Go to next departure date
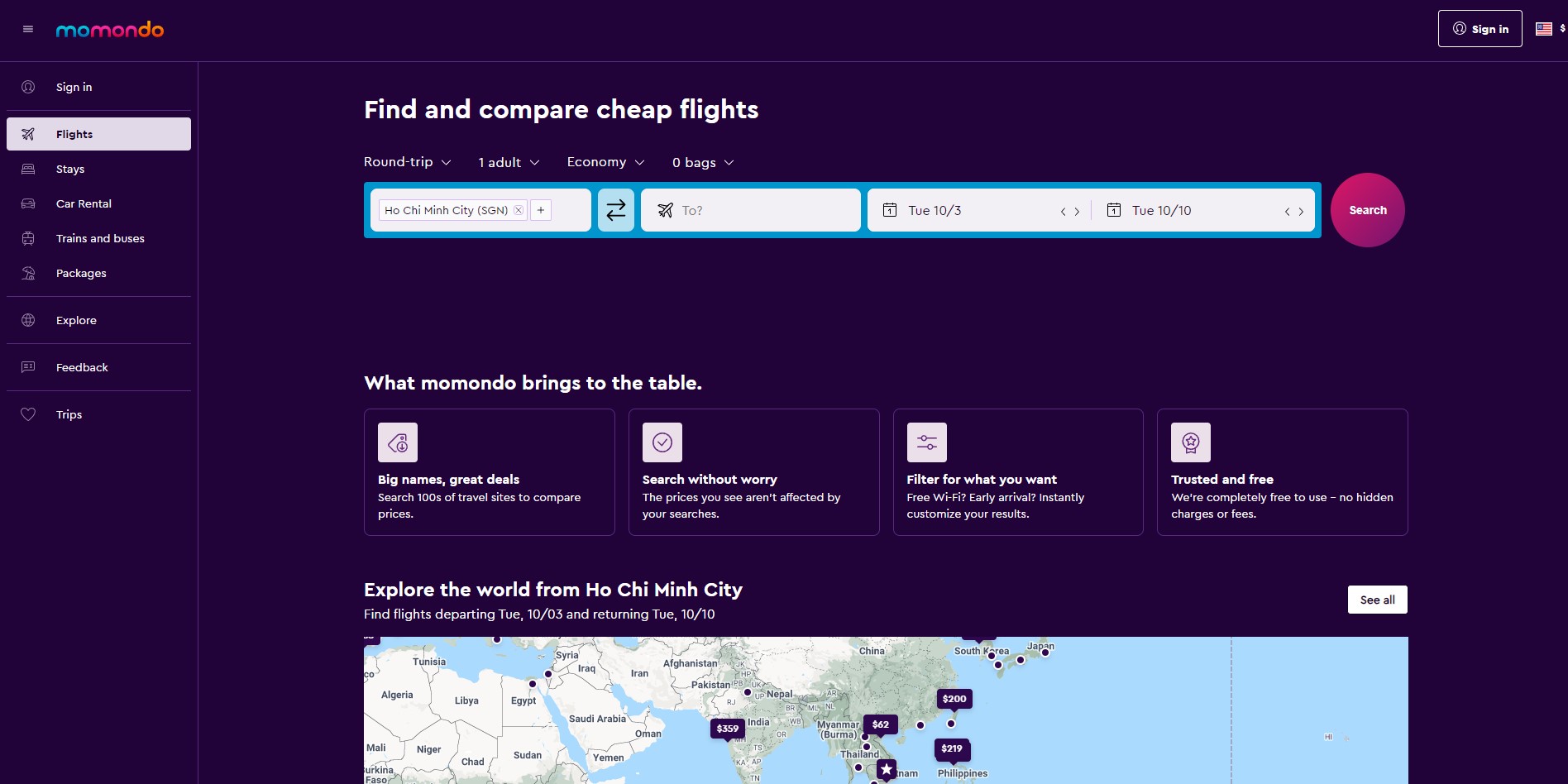Image resolution: width=1568 pixels, height=784 pixels. click(x=1077, y=212)
